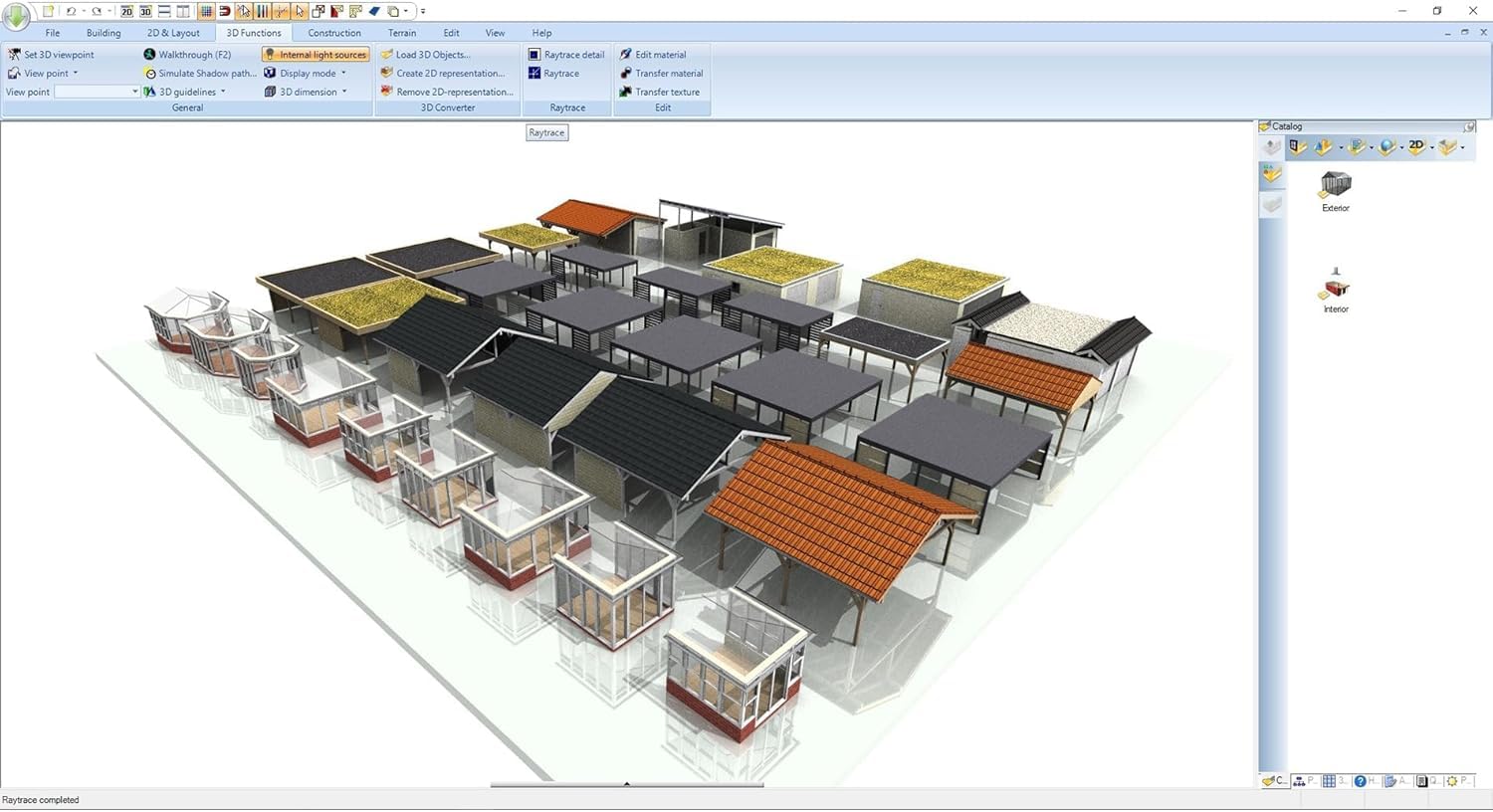The height and width of the screenshot is (812, 1493).
Task: Expand the 3D dimension dropdown
Action: pos(344,92)
